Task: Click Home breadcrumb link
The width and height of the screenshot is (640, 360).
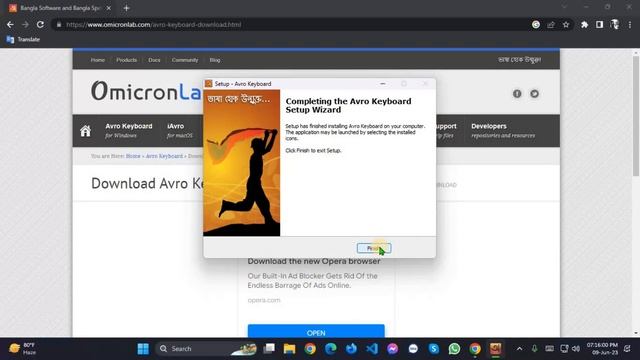Action: (133, 156)
